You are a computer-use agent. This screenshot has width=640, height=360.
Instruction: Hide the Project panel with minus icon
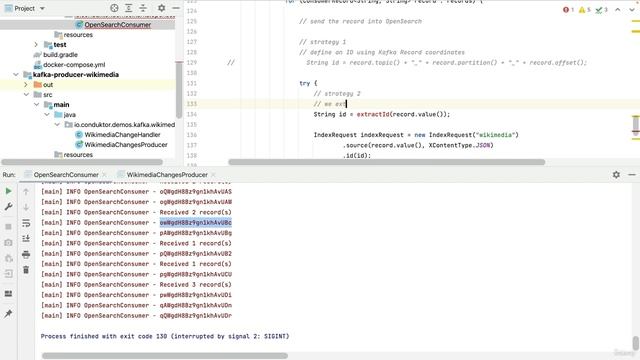click(176, 8)
